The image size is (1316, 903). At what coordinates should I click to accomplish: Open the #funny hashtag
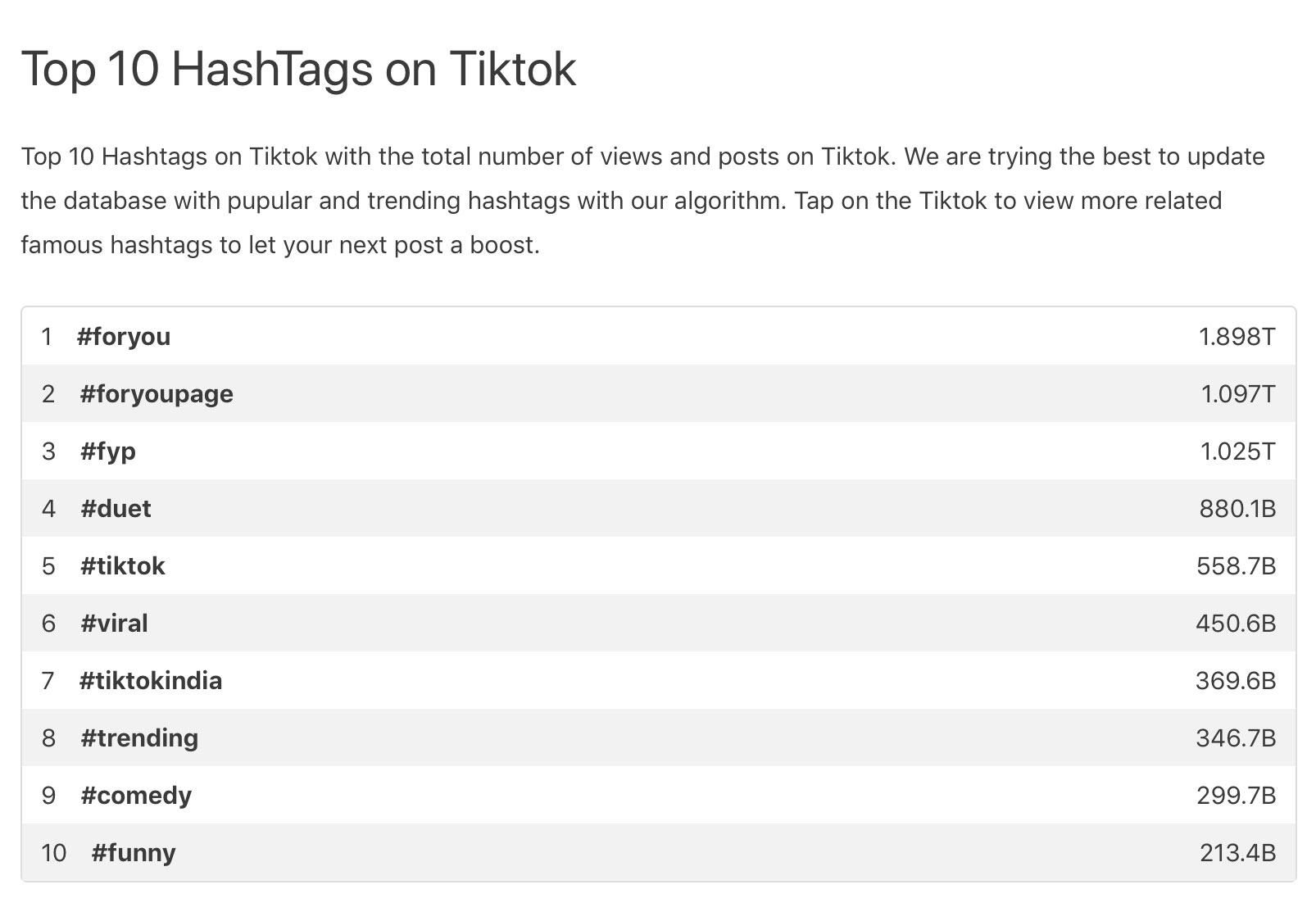(x=134, y=853)
